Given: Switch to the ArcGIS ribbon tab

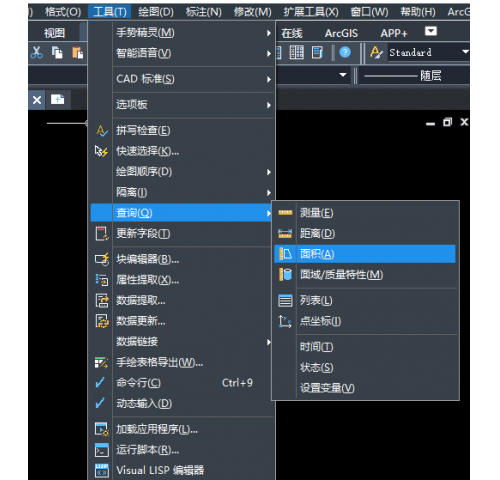Looking at the screenshot, I should tap(341, 33).
